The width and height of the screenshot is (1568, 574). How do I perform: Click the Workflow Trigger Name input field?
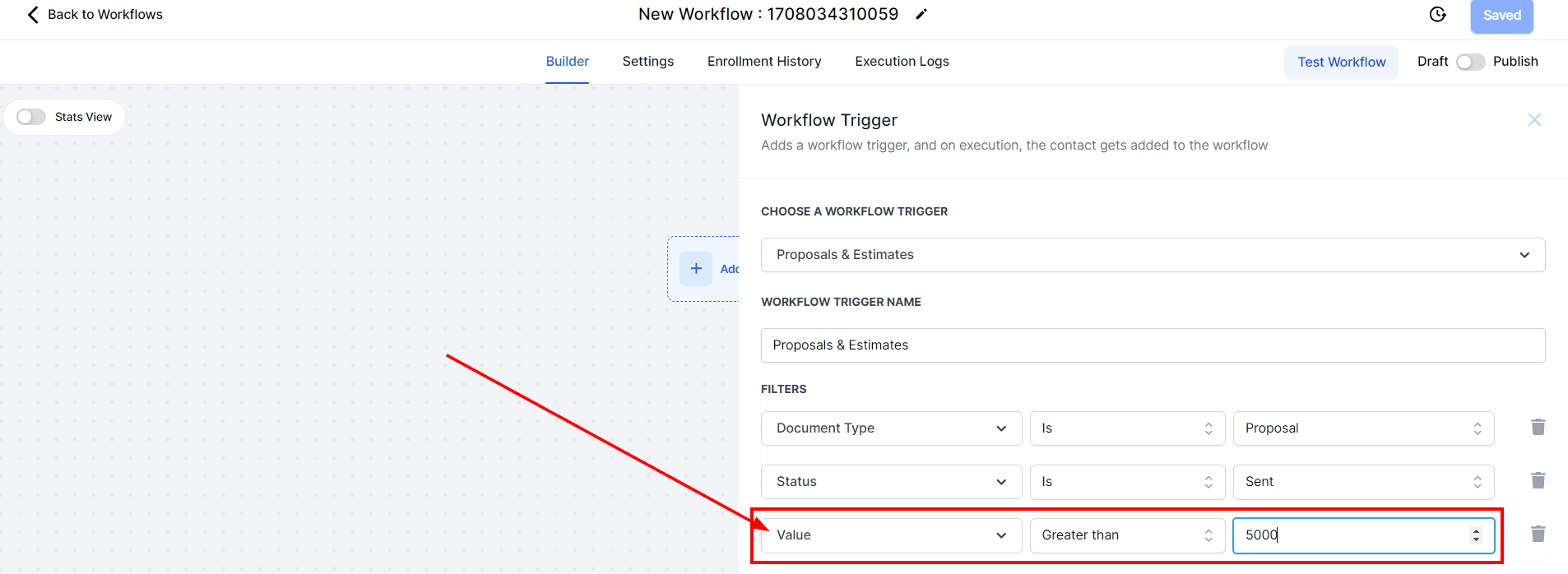1152,345
